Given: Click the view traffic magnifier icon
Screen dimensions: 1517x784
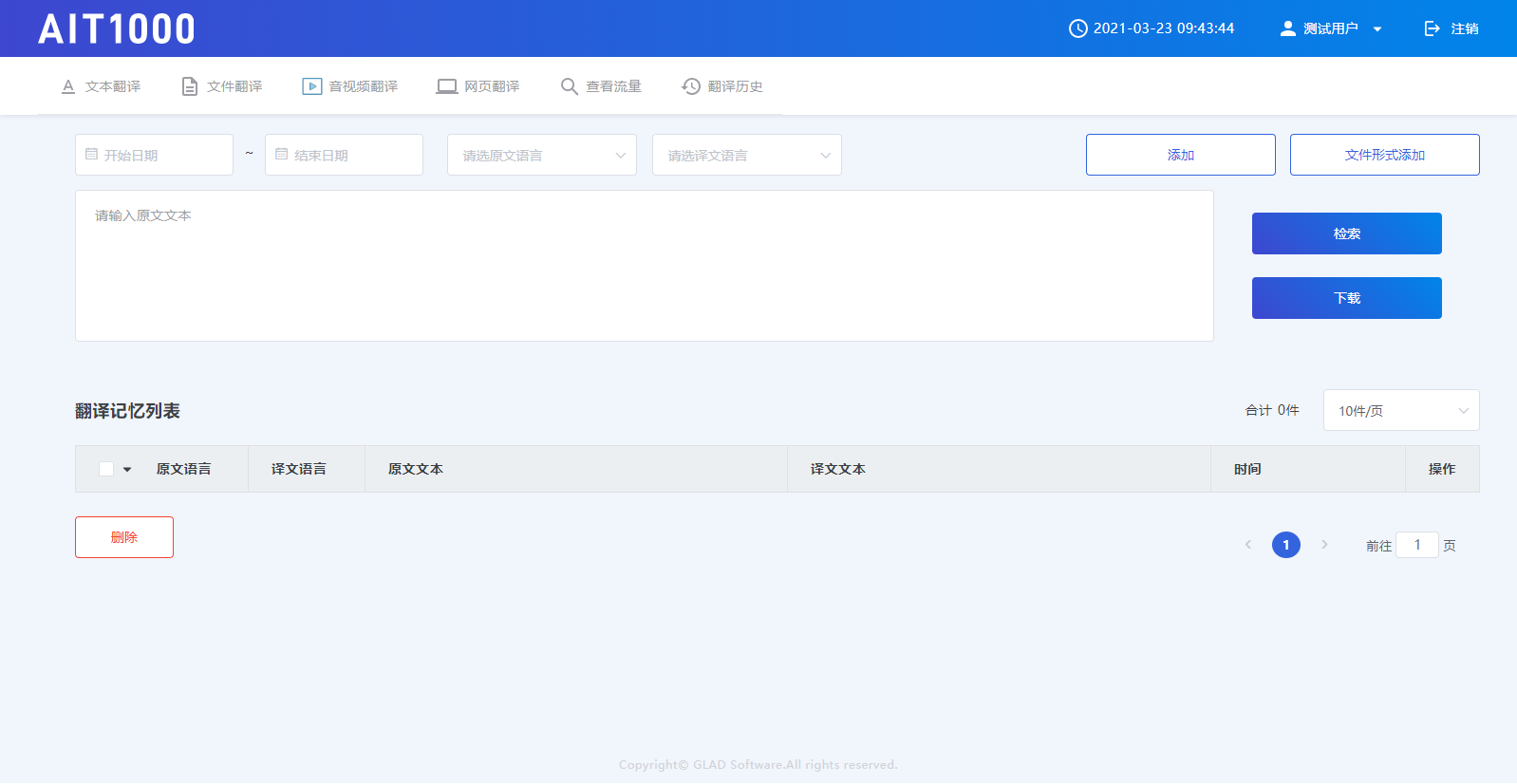Looking at the screenshot, I should tap(569, 86).
